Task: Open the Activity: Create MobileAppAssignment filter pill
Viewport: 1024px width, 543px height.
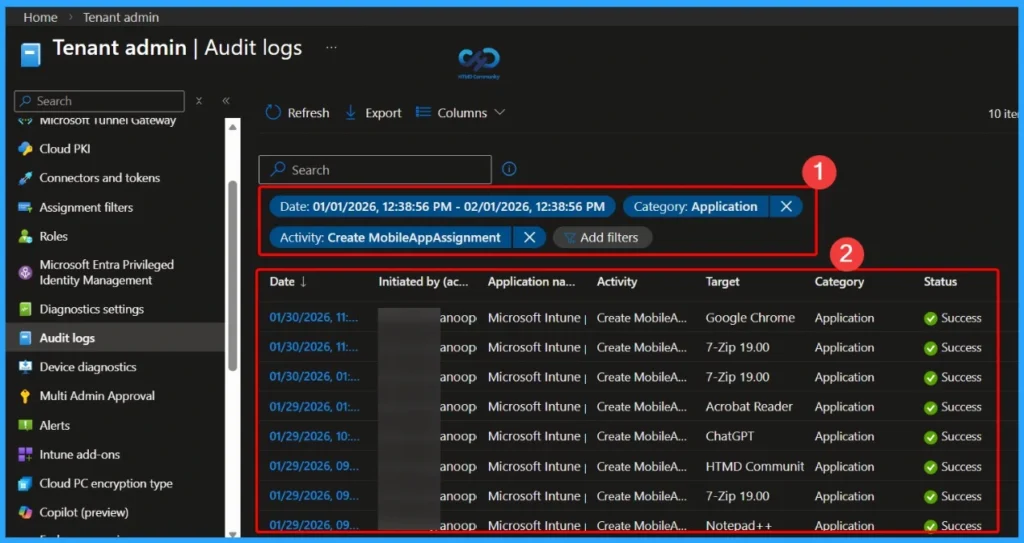Action: pyautogui.click(x=390, y=237)
